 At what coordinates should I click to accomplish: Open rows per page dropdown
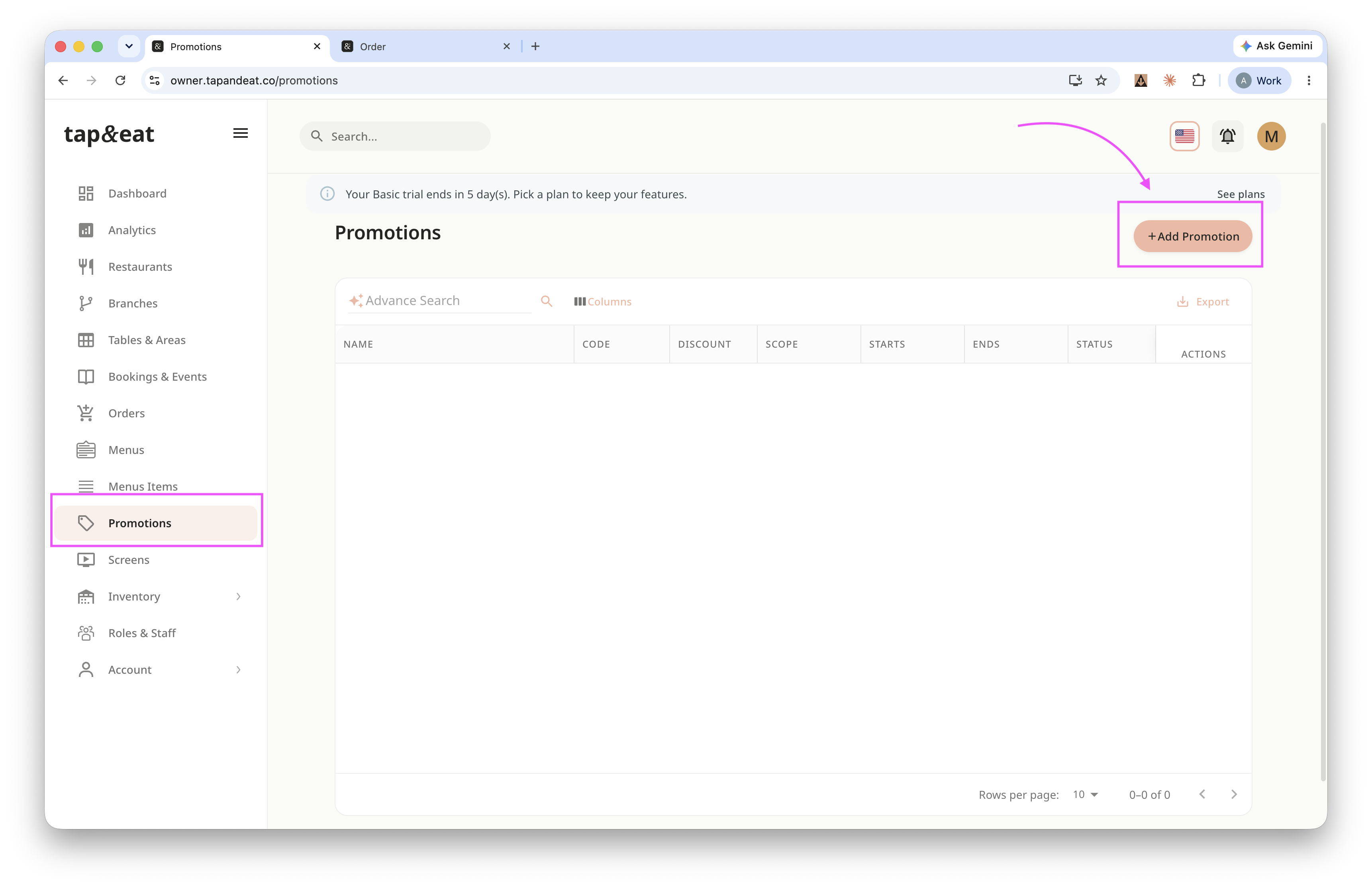point(1085,794)
